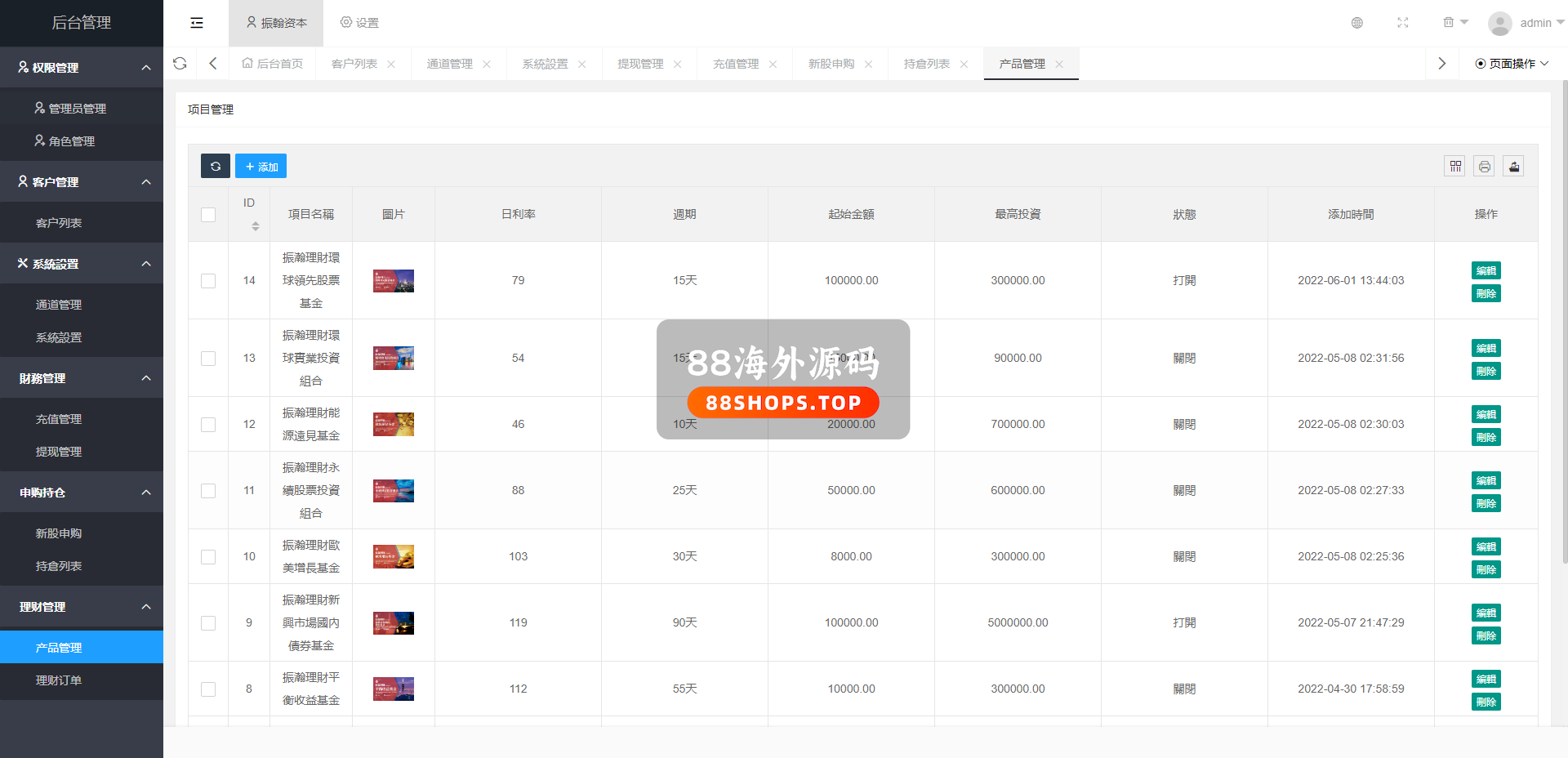Open the thumbnail image for ID 13
The width and height of the screenshot is (1568, 758).
[x=394, y=359]
